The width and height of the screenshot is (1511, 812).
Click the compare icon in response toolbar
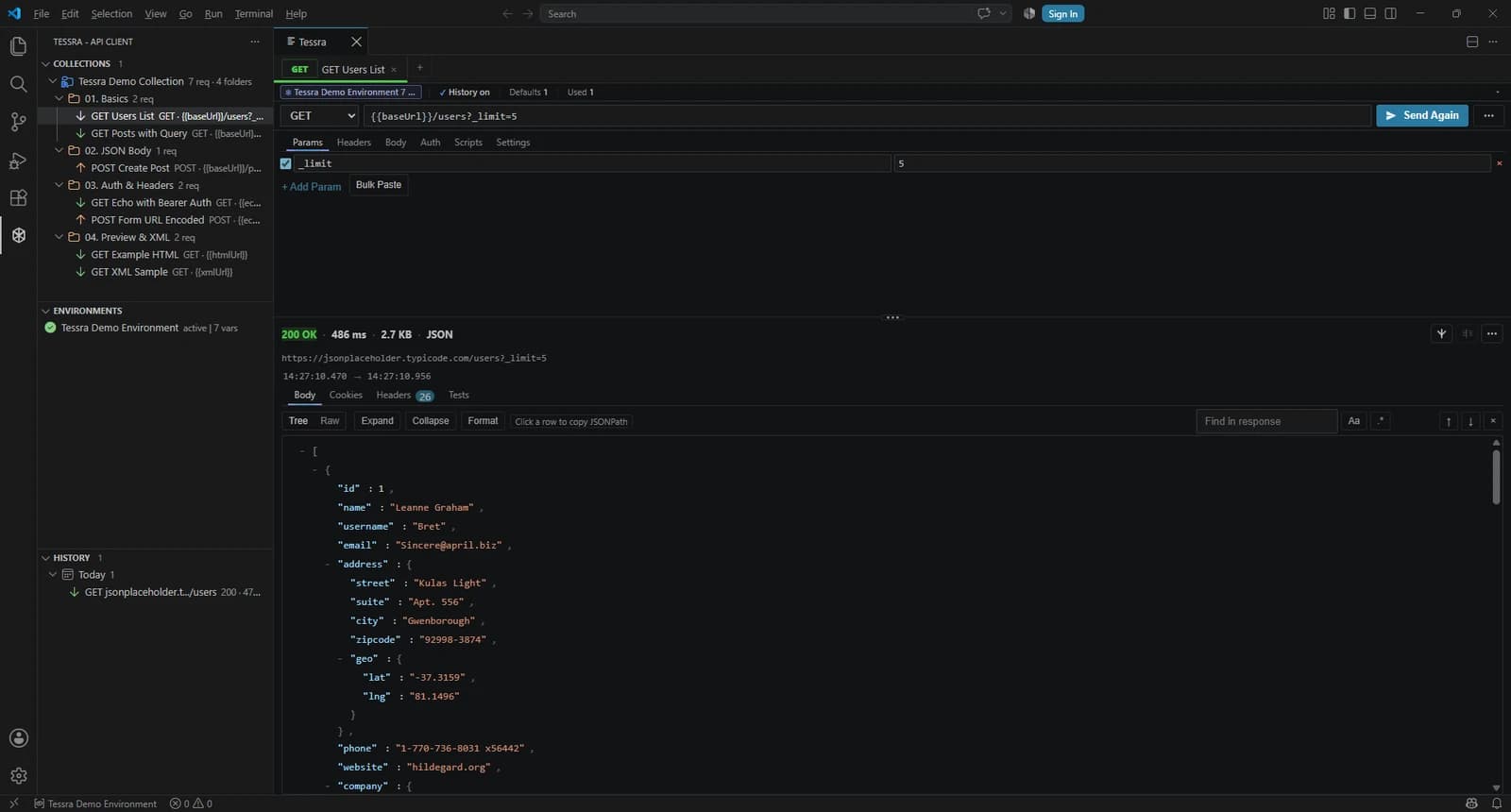point(1468,333)
